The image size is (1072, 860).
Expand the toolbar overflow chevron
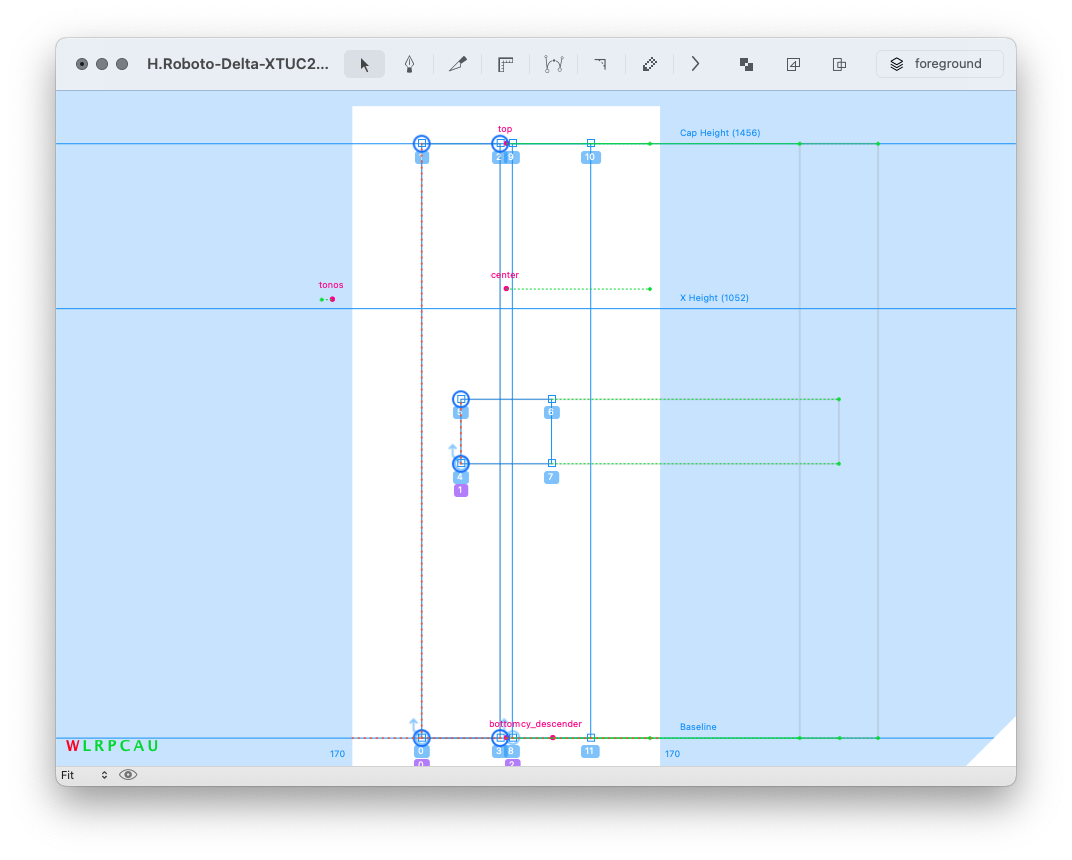click(695, 64)
